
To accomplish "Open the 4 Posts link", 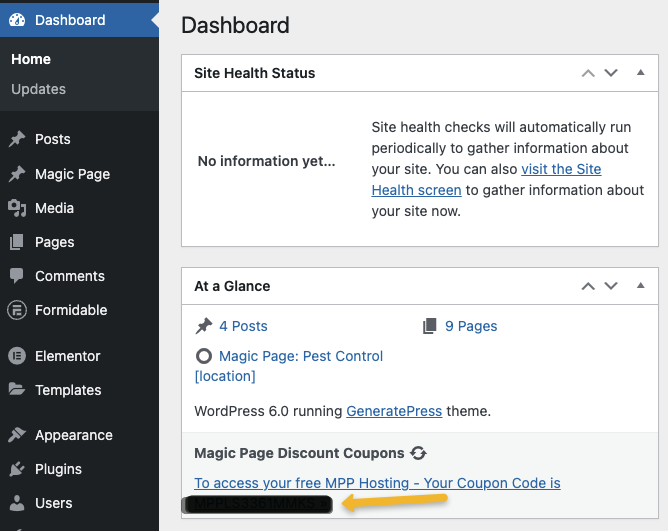I will point(243,326).
